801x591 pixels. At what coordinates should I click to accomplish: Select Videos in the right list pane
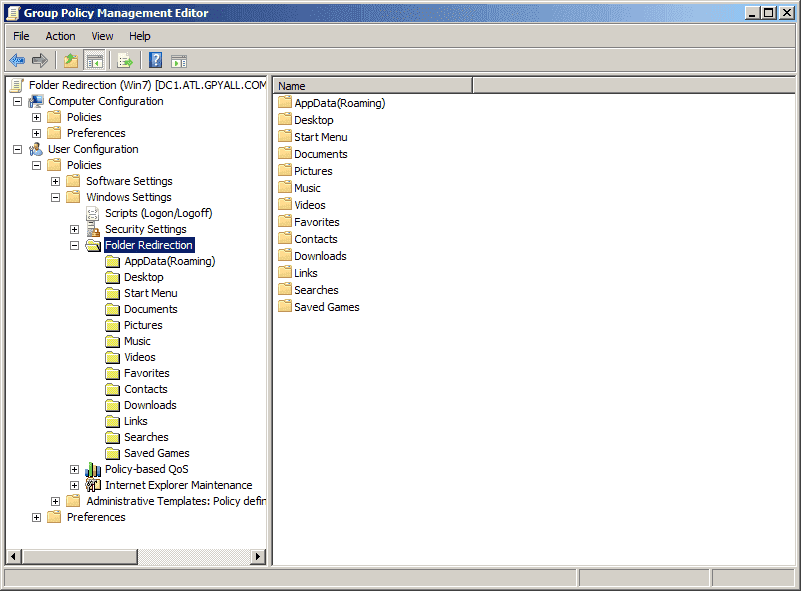310,205
